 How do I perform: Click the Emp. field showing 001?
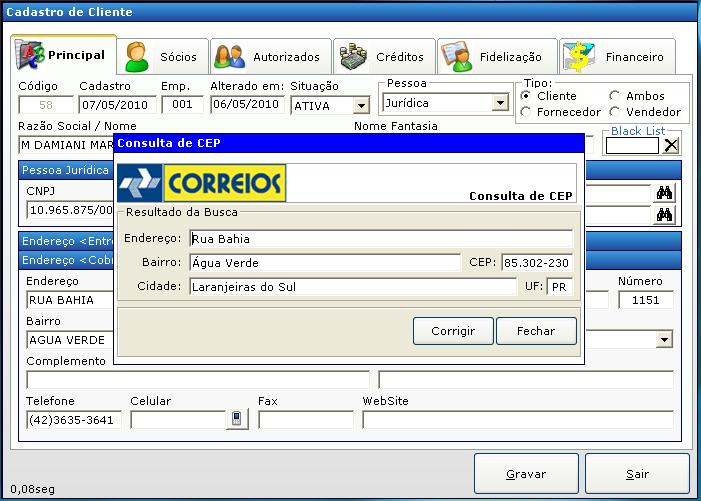[x=182, y=105]
